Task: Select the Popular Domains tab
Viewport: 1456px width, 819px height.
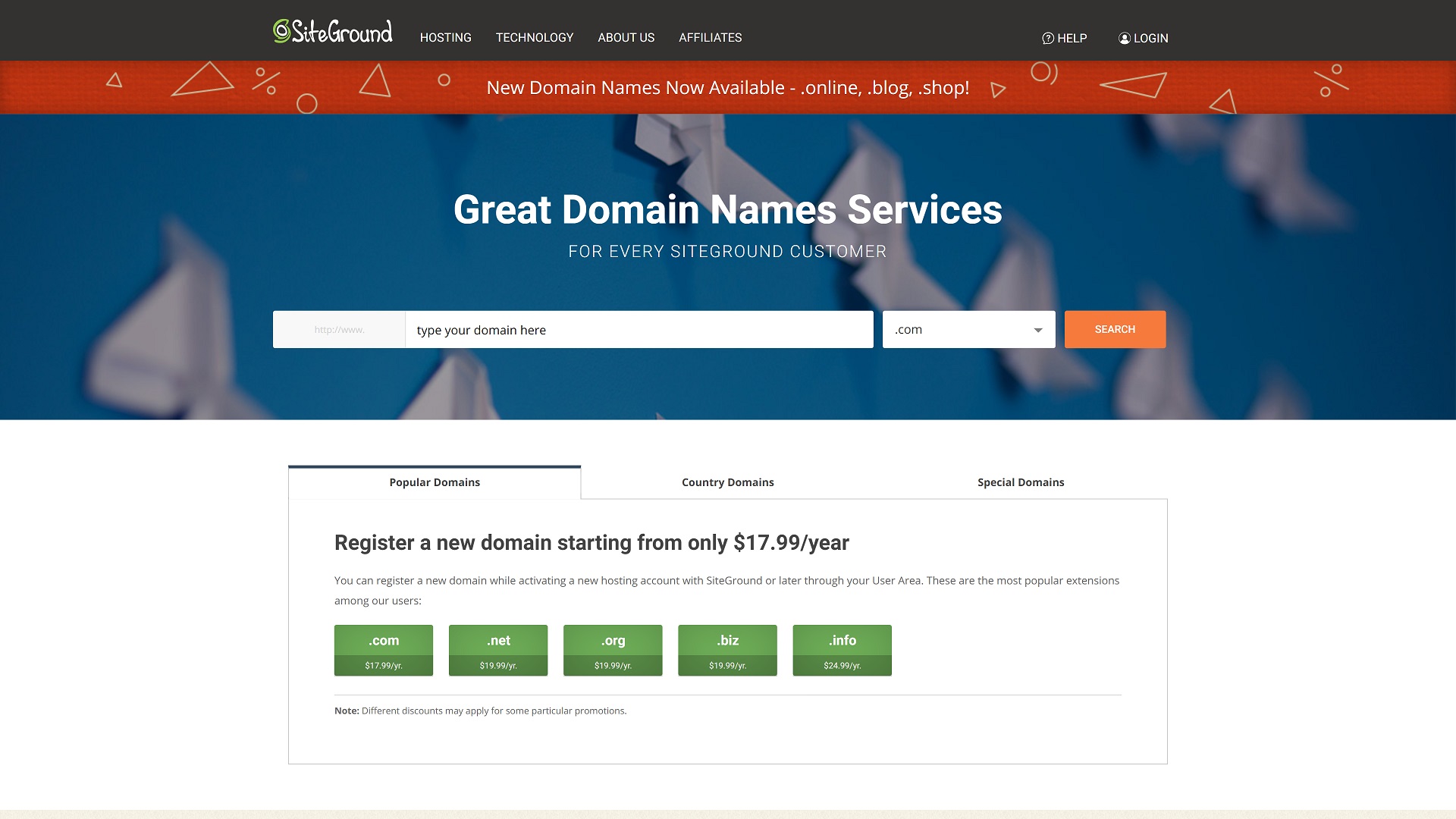Action: tap(435, 482)
